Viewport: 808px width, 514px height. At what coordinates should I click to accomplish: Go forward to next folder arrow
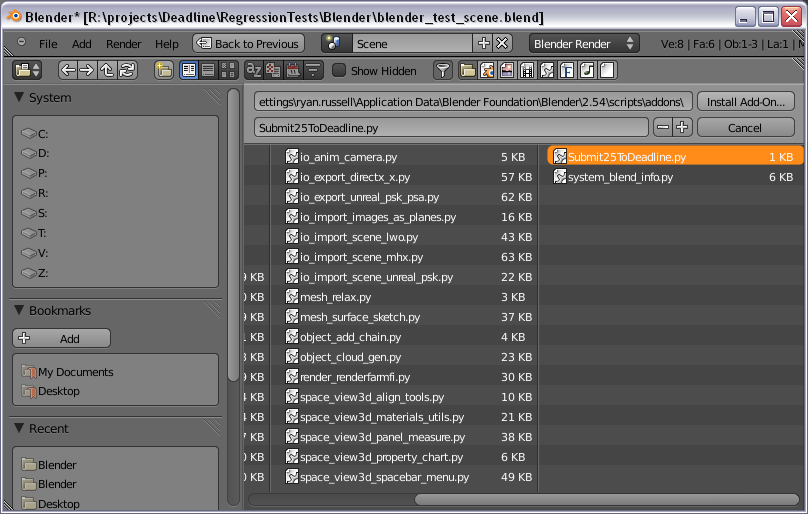pyautogui.click(x=87, y=70)
